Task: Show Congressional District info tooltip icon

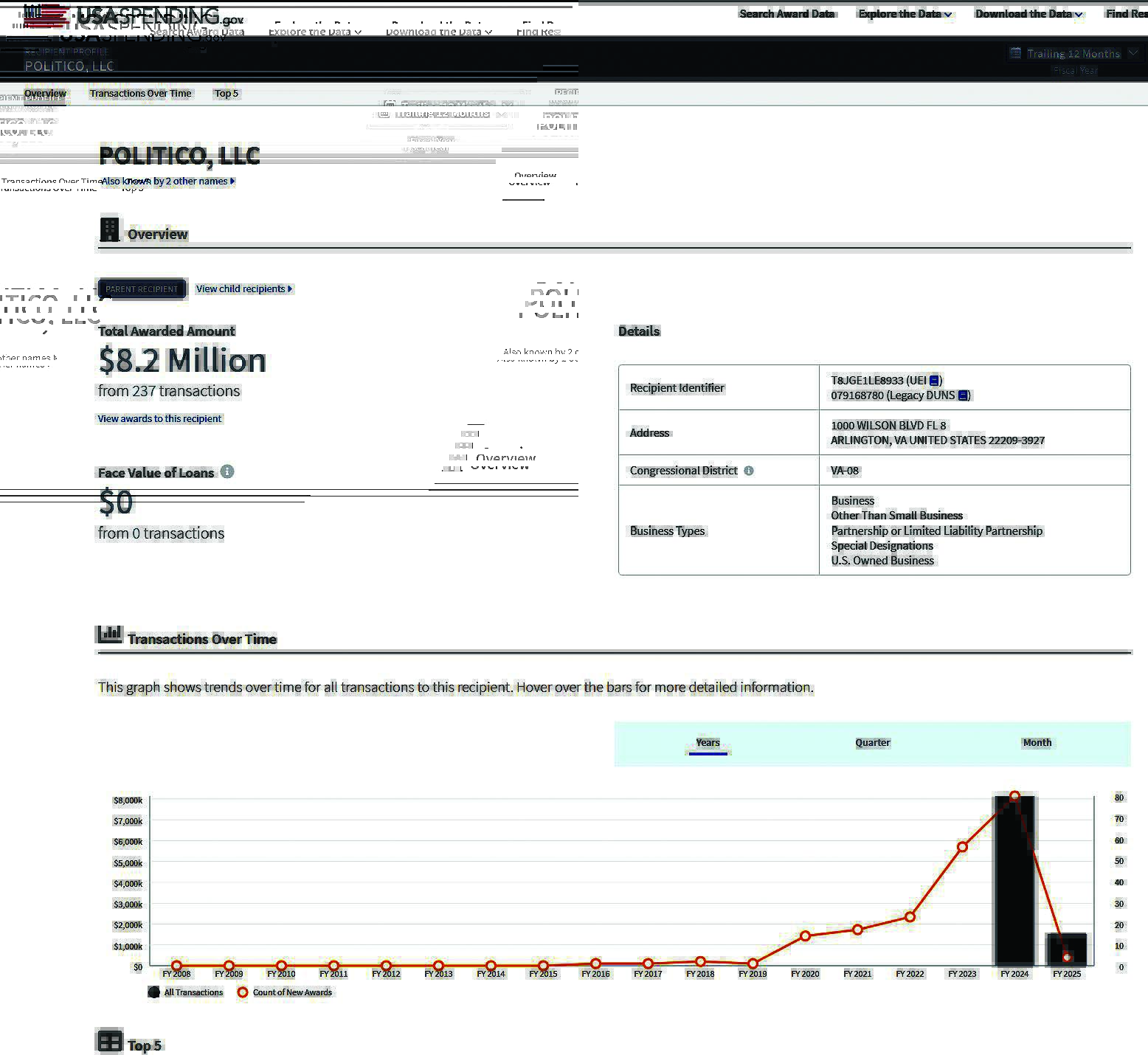Action: (x=749, y=471)
